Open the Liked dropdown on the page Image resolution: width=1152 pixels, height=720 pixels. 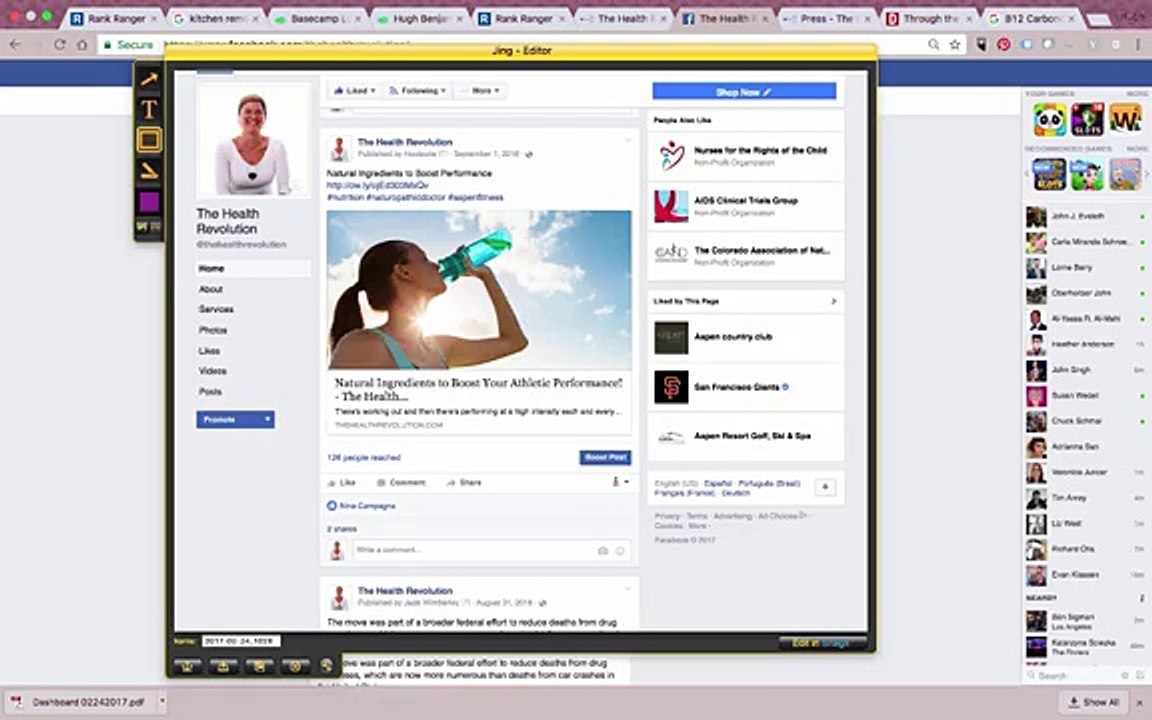click(354, 90)
